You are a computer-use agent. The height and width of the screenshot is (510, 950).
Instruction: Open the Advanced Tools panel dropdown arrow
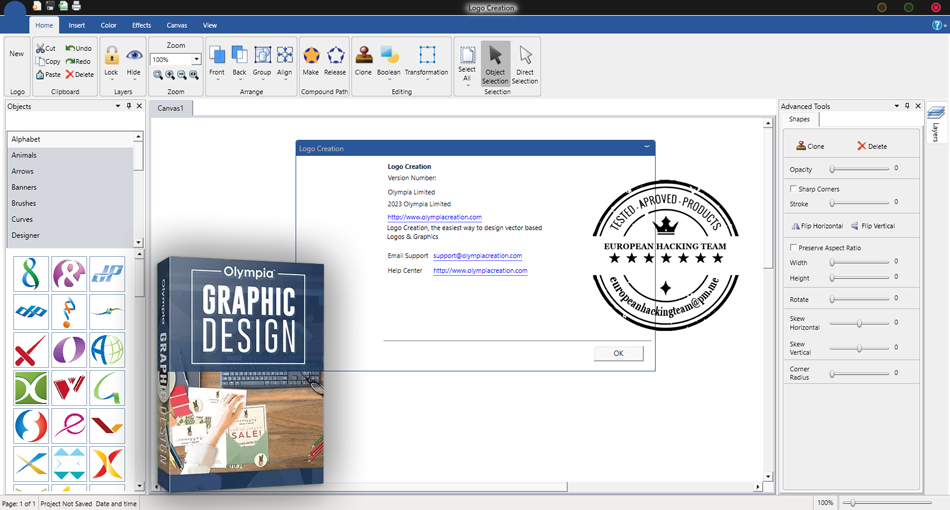[x=897, y=106]
